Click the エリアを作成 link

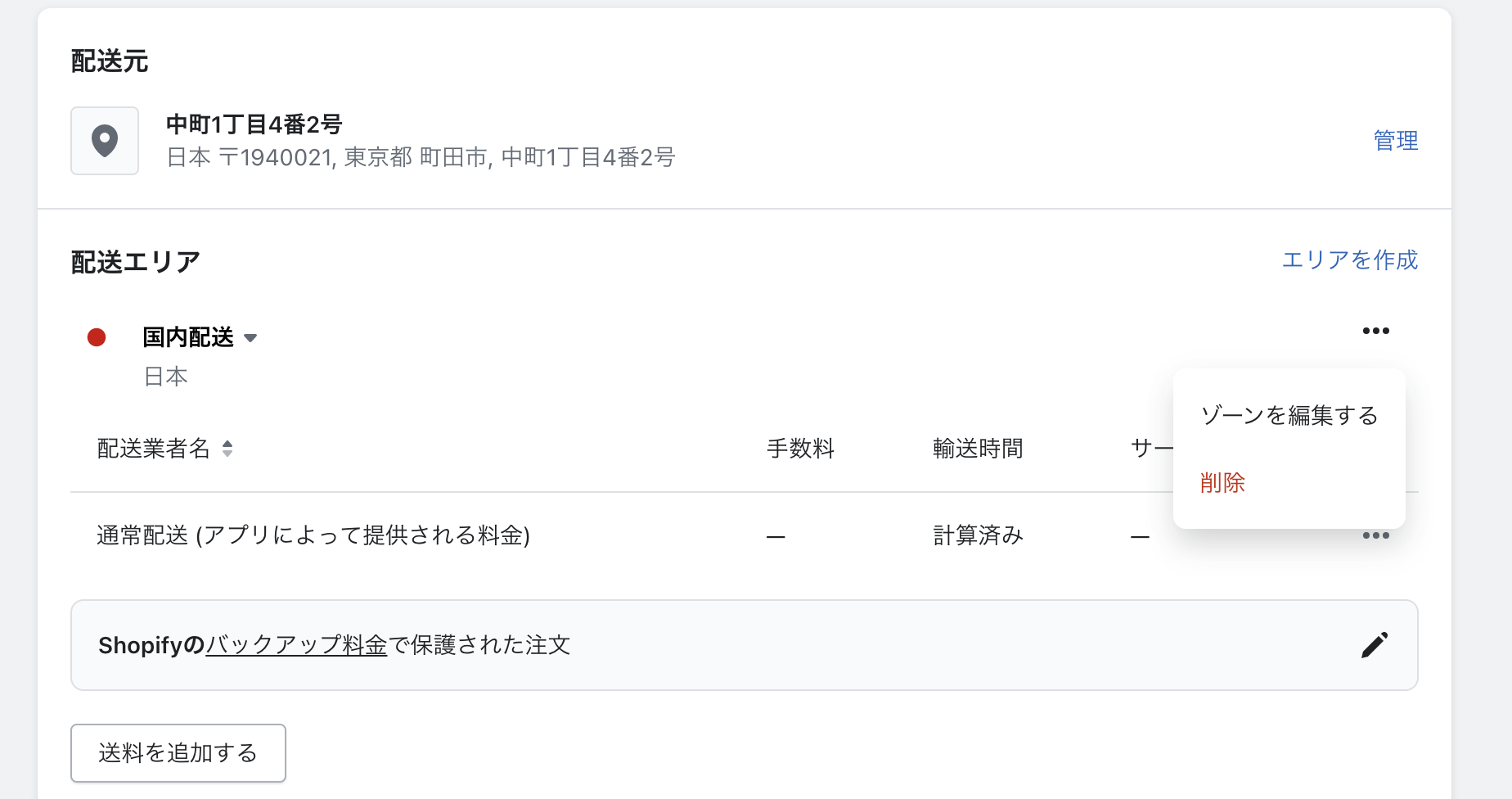point(1350,260)
